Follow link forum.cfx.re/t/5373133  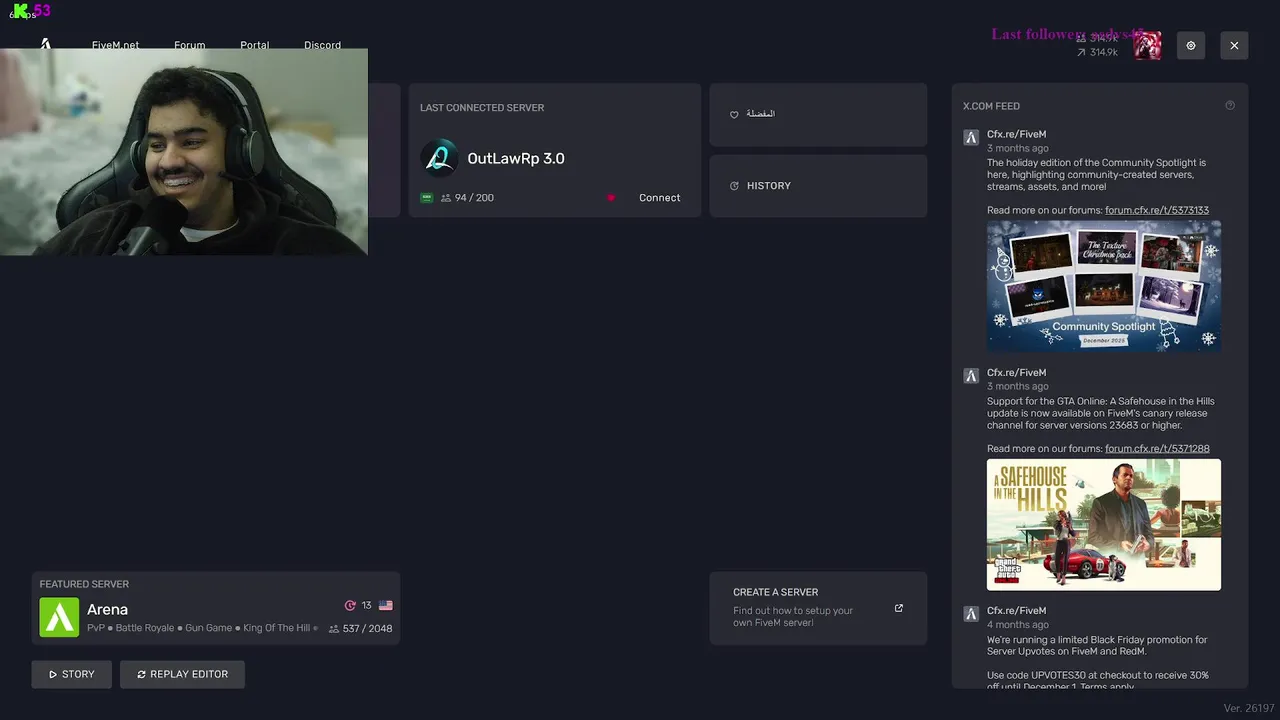[x=1157, y=210]
